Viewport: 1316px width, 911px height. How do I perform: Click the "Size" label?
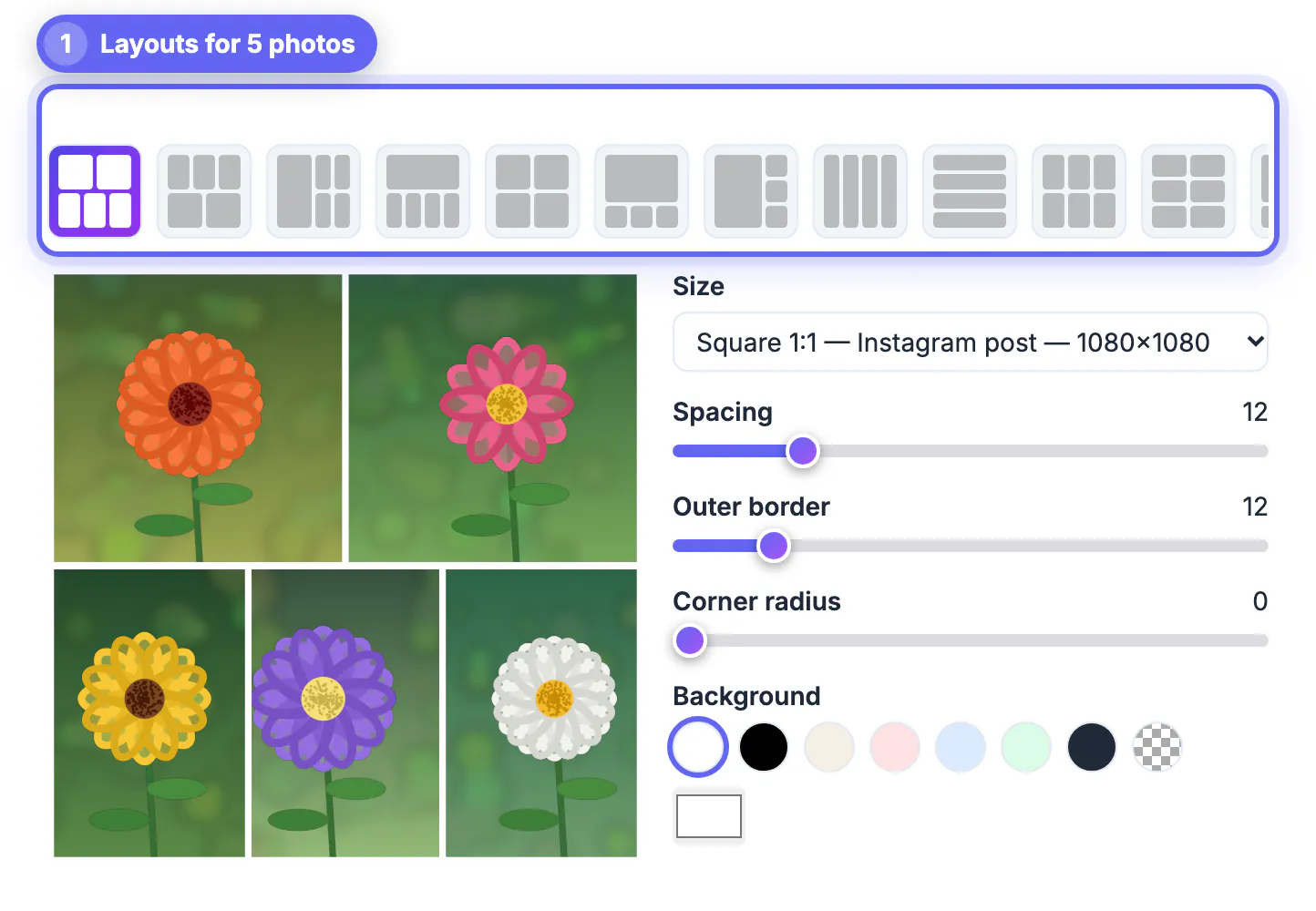pos(699,286)
